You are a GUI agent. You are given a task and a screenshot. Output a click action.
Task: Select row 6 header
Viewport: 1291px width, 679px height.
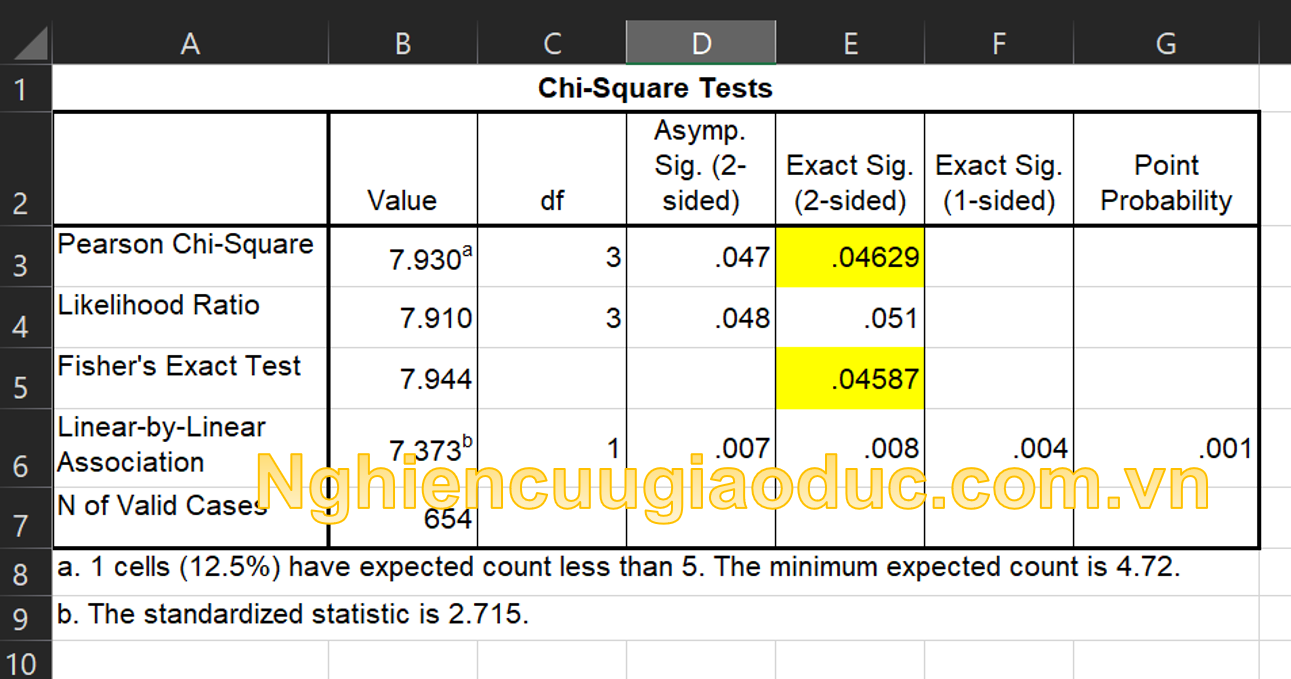click(22, 466)
